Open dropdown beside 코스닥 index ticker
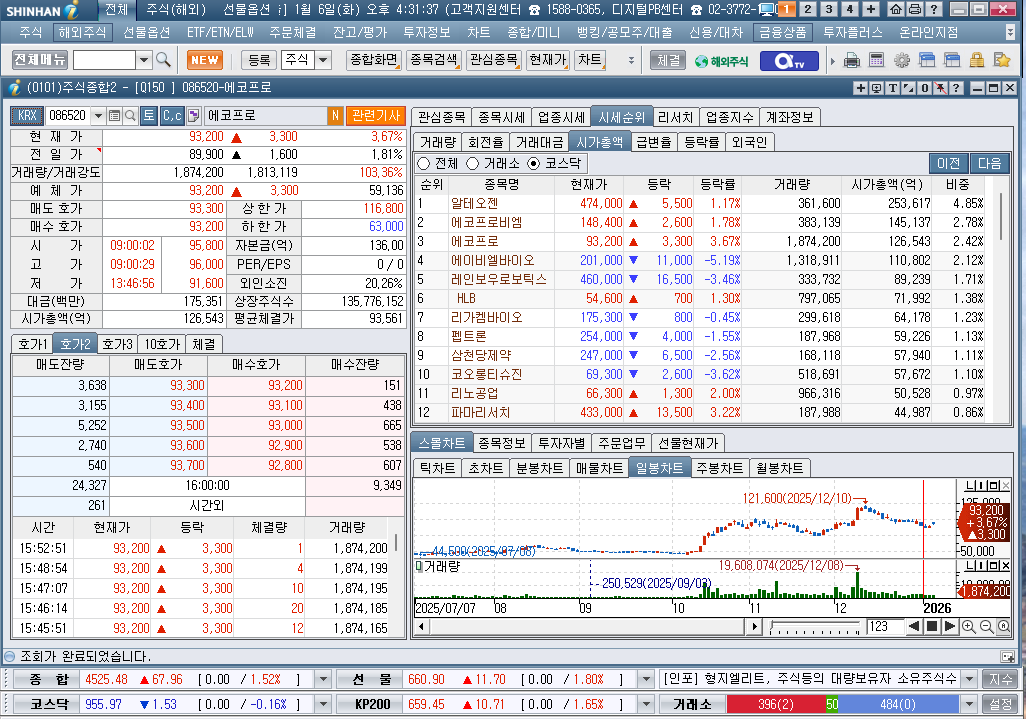 [323, 704]
